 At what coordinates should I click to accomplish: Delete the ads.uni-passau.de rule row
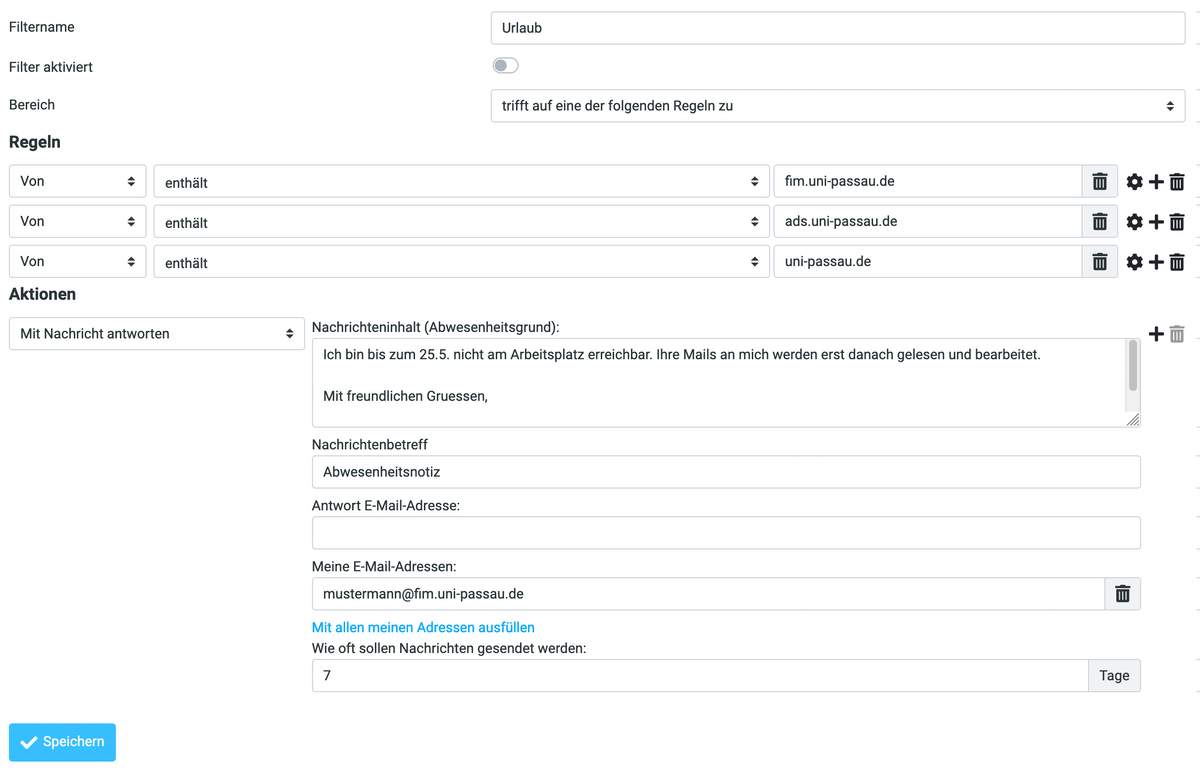[1177, 222]
